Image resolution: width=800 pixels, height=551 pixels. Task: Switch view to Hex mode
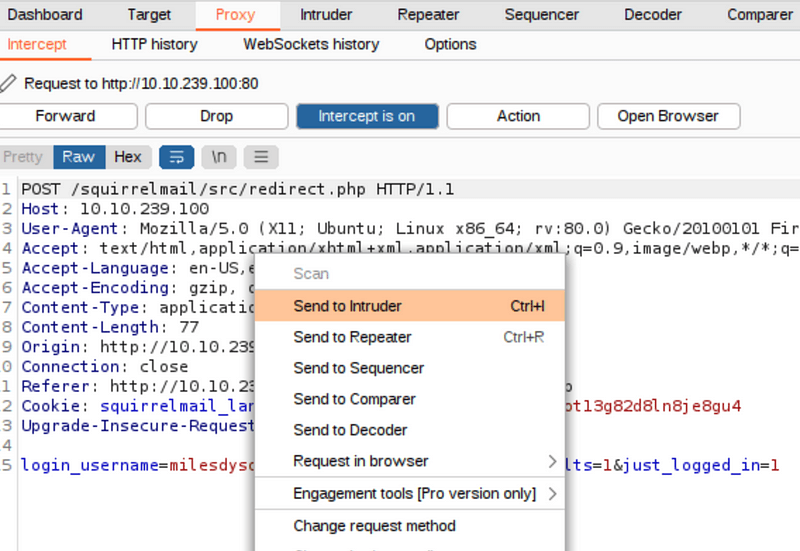click(128, 157)
